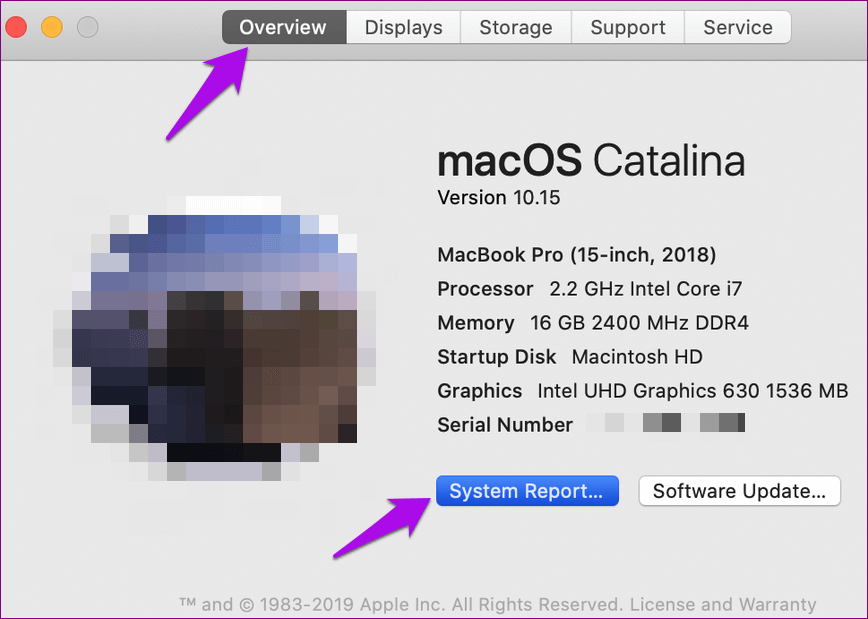Click the Software Update button
This screenshot has height=619, width=868.
click(739, 491)
